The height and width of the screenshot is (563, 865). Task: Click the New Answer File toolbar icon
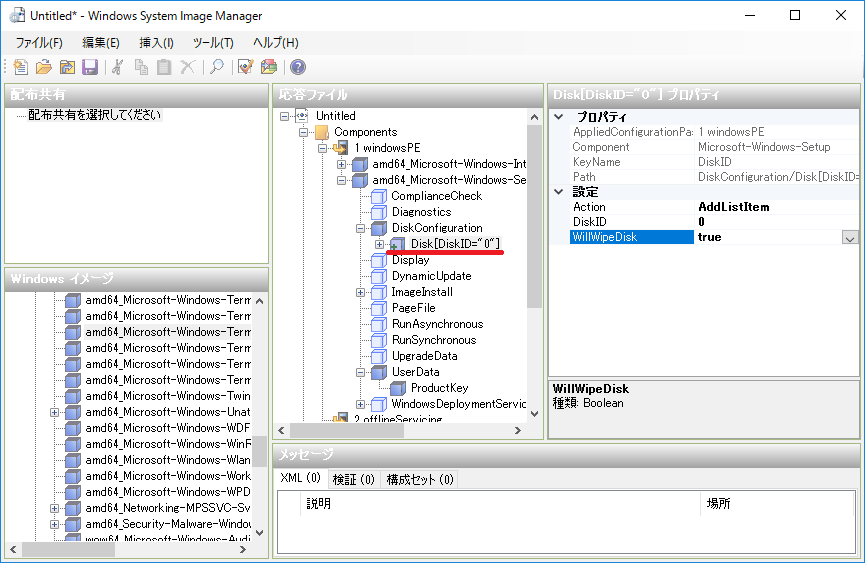click(21, 67)
